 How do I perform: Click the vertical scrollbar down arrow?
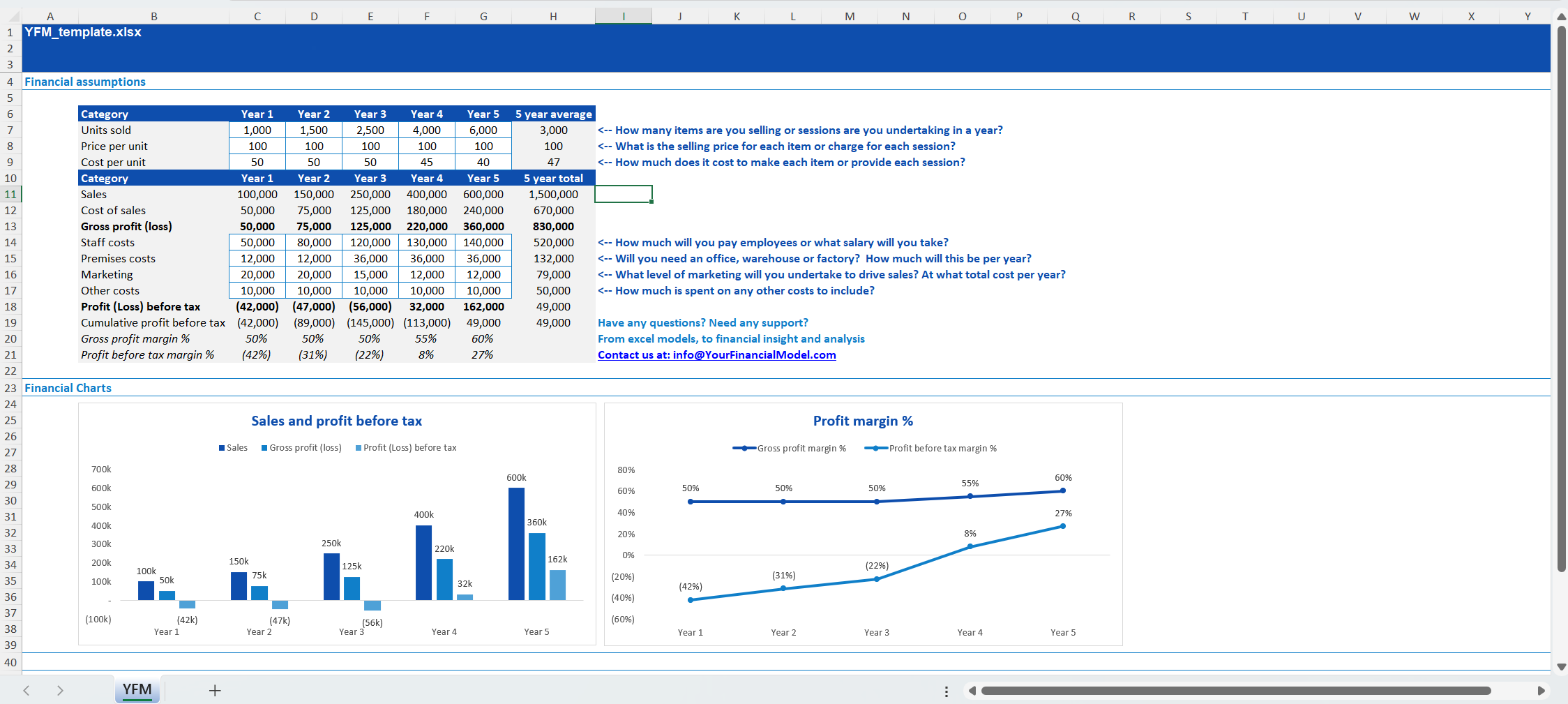tap(1561, 667)
